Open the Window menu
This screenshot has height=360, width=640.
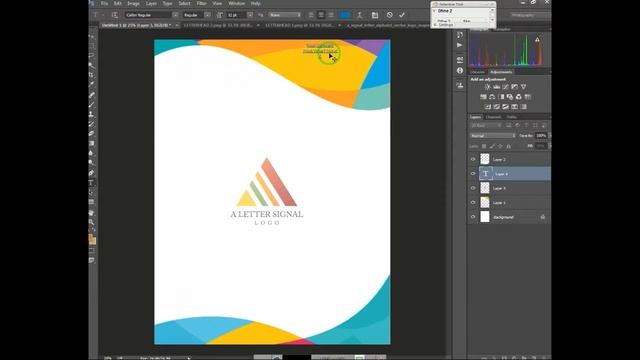236,3
